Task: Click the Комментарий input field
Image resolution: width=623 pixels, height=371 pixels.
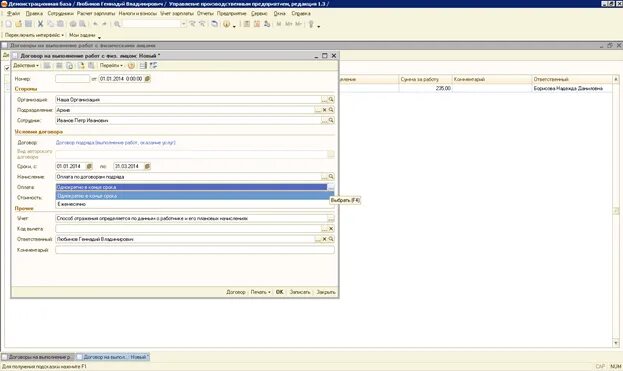Action: pyautogui.click(x=195, y=250)
